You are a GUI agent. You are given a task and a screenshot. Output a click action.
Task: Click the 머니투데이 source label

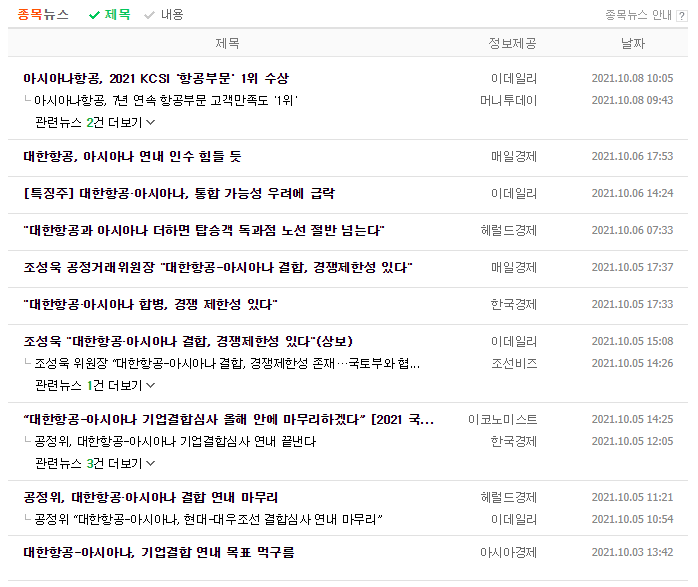508,101
